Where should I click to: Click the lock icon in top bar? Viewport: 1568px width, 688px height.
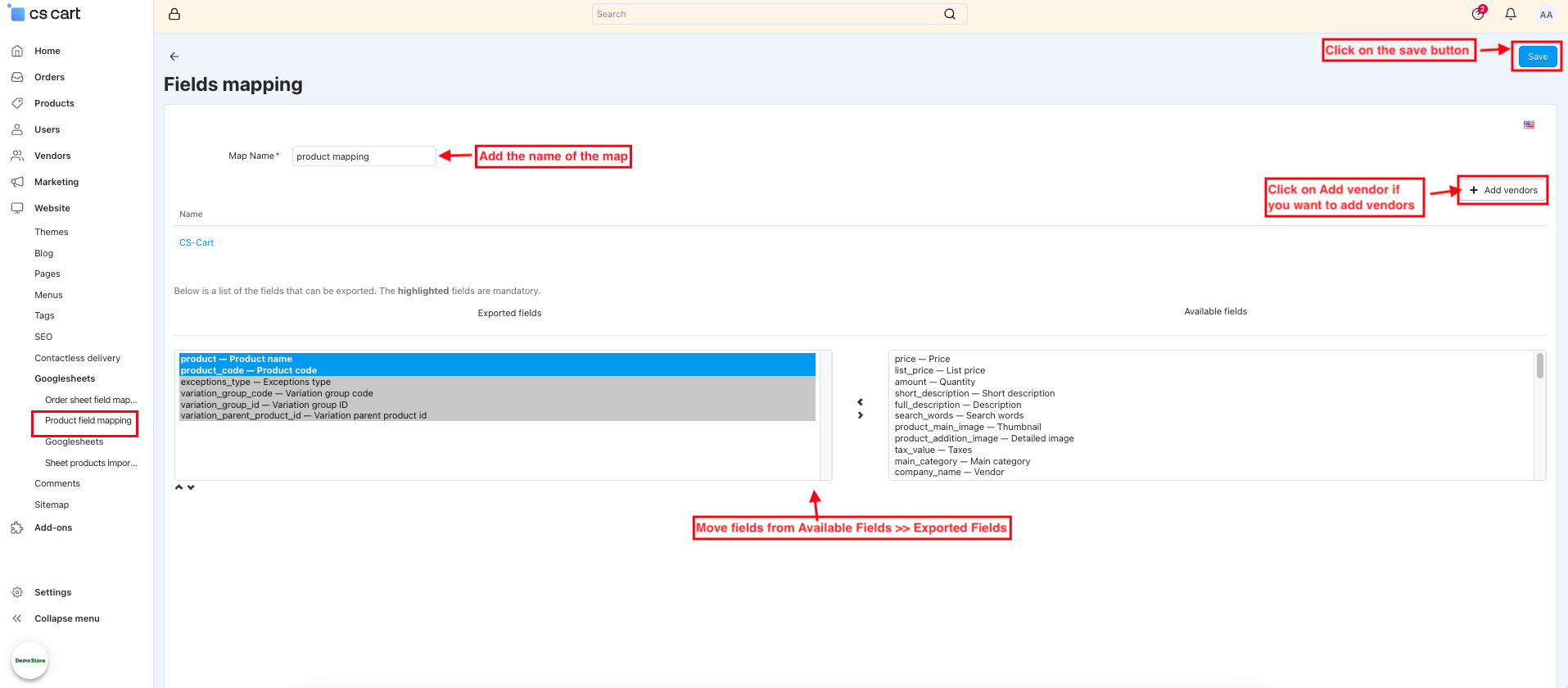click(x=174, y=14)
